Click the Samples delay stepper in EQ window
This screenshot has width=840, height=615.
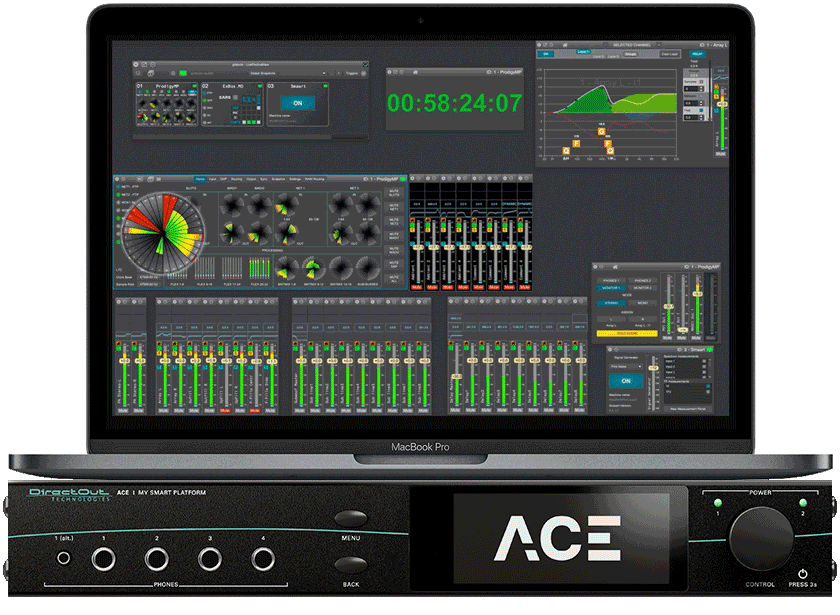coord(701,89)
